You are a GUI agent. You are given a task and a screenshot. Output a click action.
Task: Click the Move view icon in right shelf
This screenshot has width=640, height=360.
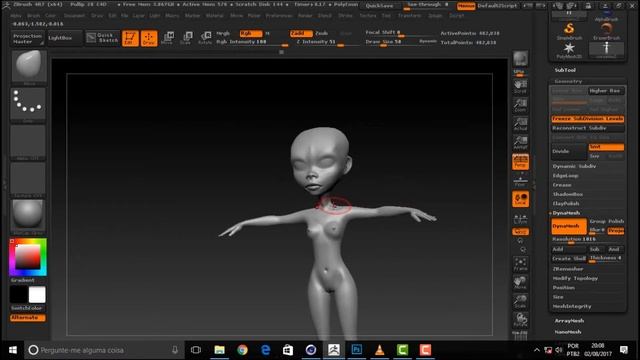point(520,283)
